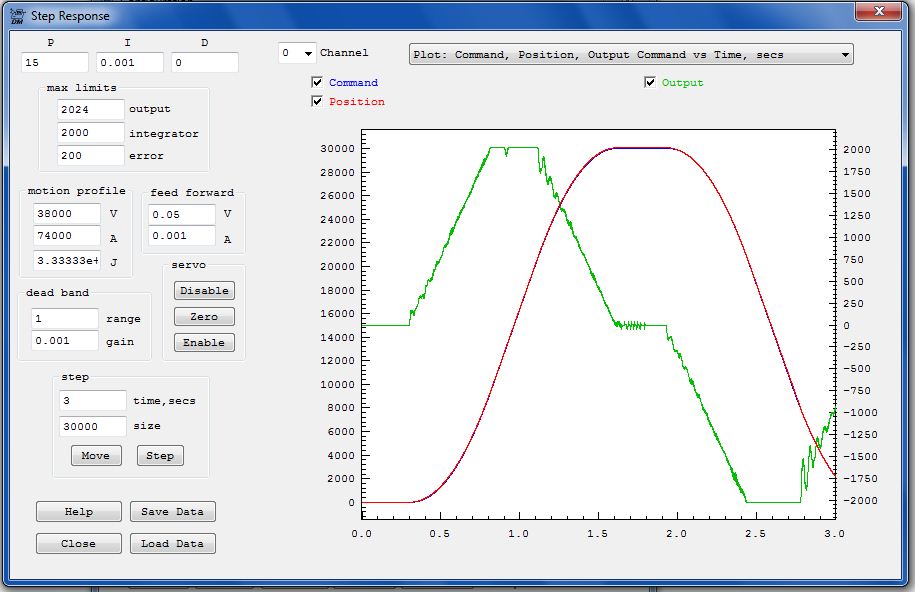This screenshot has width=915, height=592.
Task: Click the motion profile V velocity field
Action: tap(67, 213)
